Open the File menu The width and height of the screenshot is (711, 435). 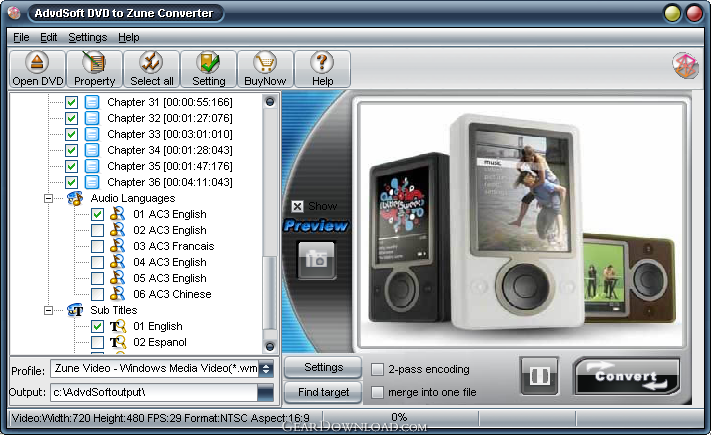(21, 37)
